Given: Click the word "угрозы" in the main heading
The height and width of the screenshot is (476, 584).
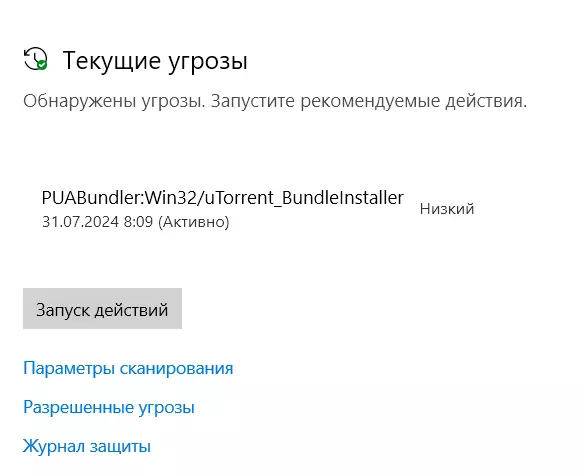Looking at the screenshot, I should (207, 62).
